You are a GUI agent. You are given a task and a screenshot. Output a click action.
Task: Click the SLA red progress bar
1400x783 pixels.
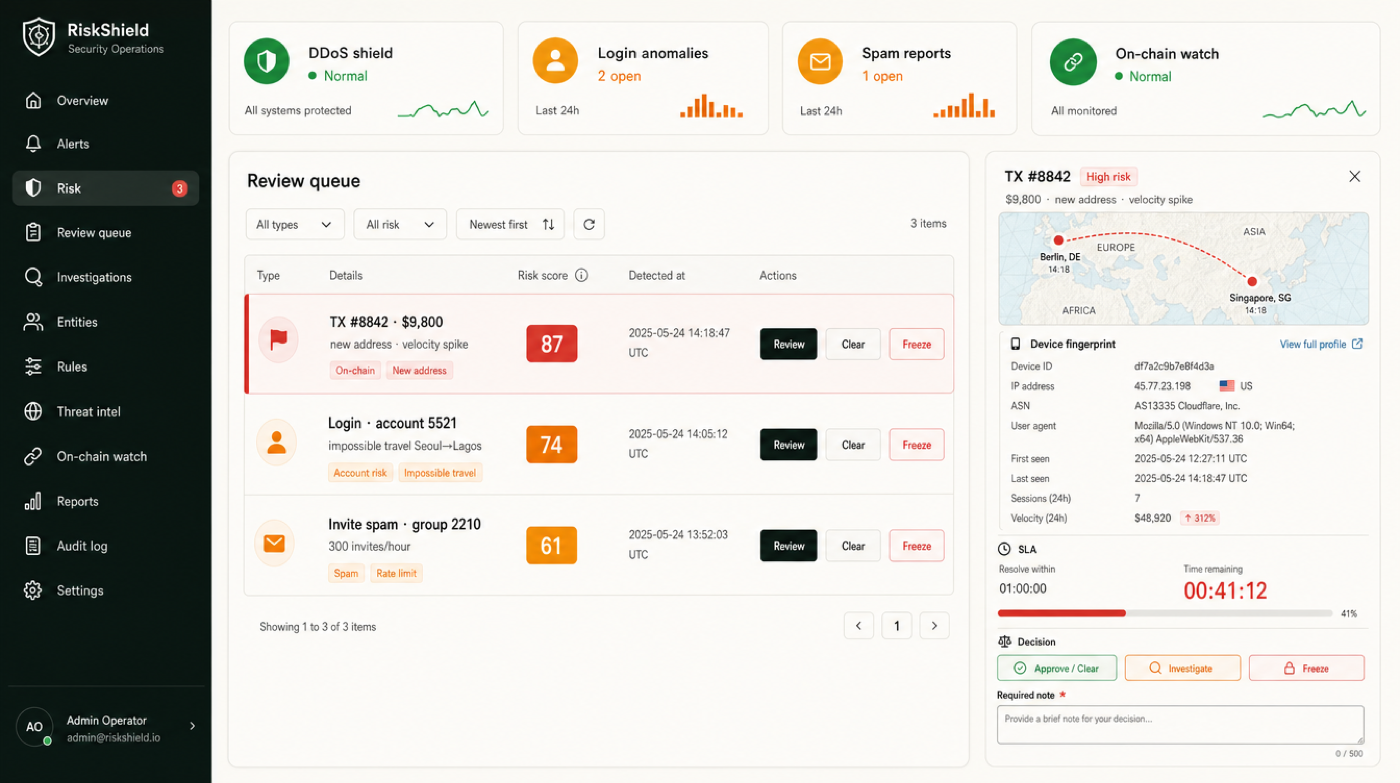(1062, 613)
